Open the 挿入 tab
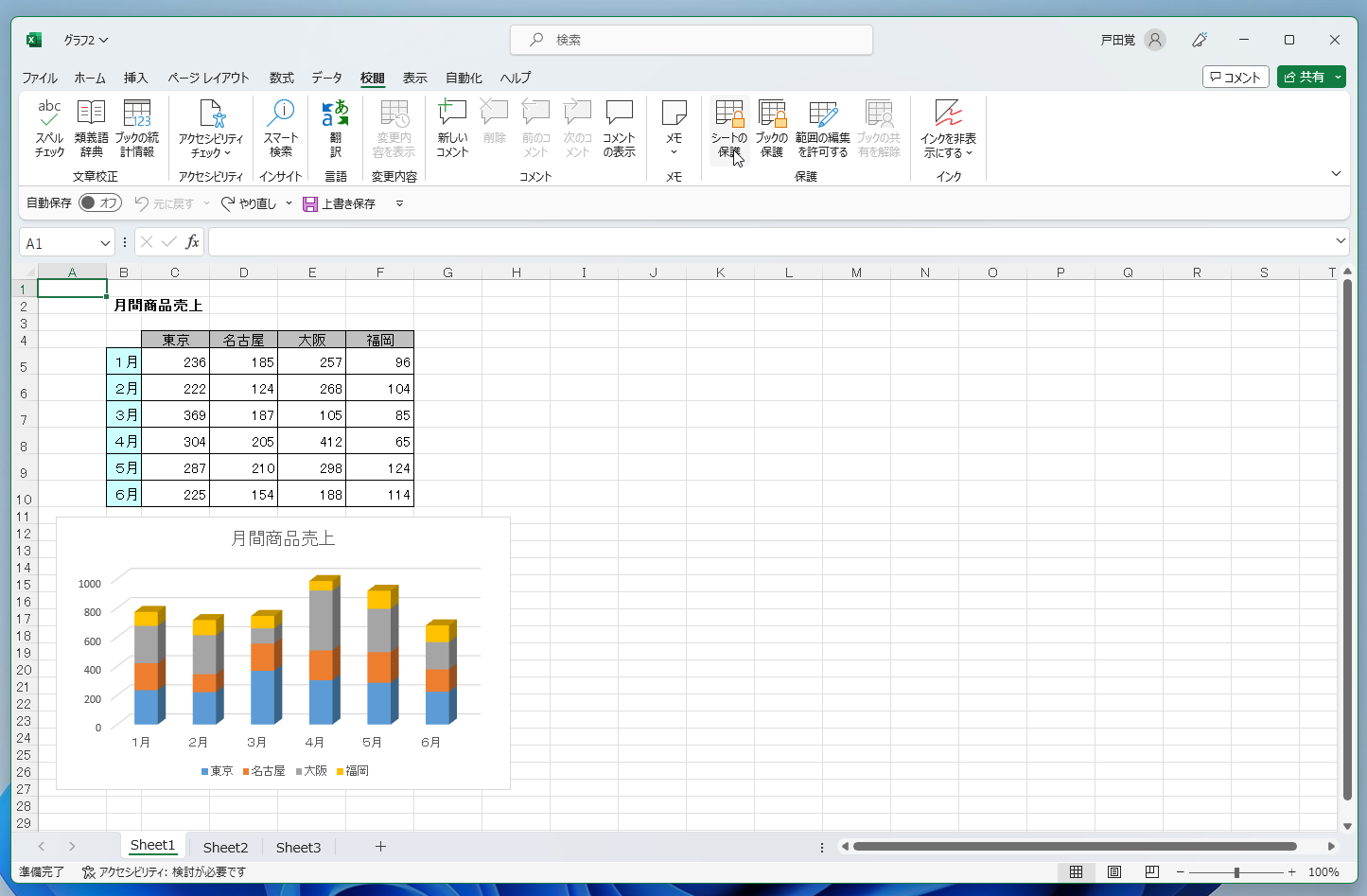Image resolution: width=1367 pixels, height=896 pixels. tap(136, 78)
